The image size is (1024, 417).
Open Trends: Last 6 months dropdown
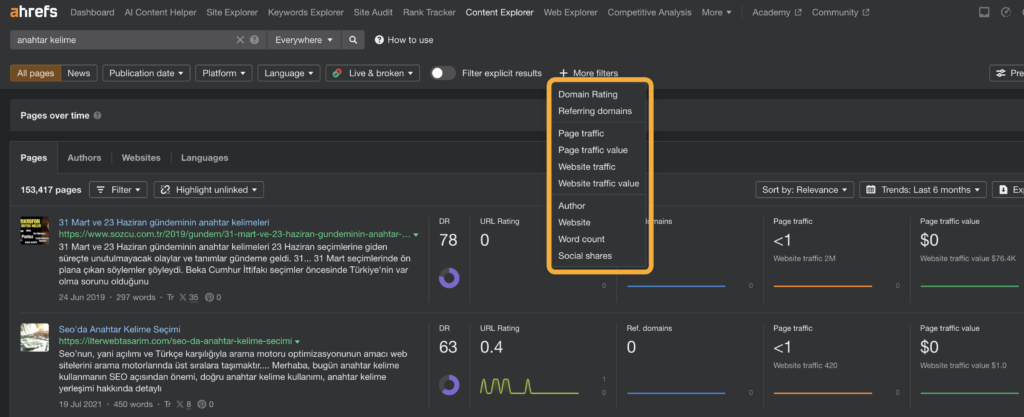(x=923, y=190)
